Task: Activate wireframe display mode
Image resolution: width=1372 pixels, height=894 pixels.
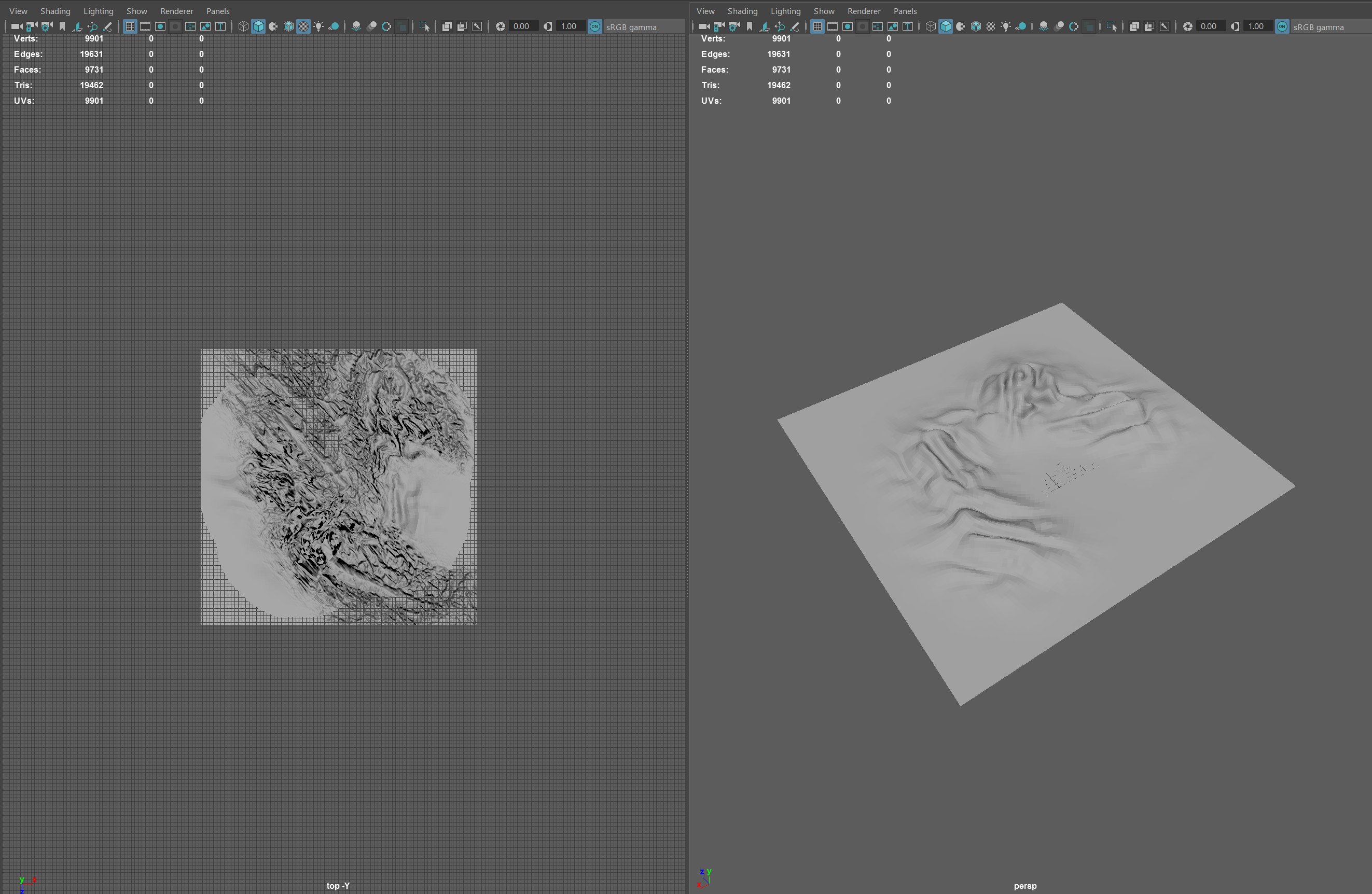Action: pos(243,26)
